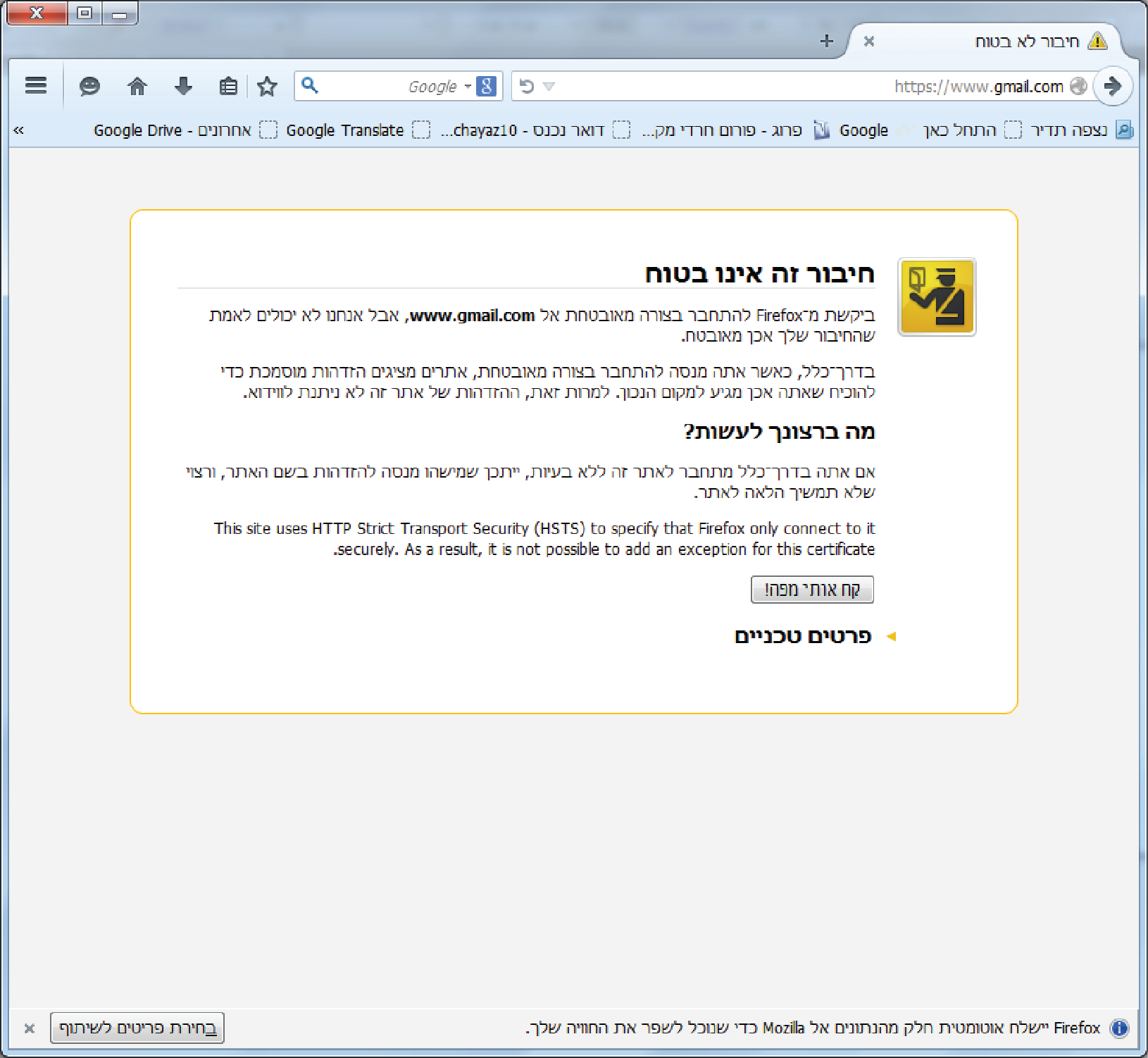Click the site identity globe icon
The width and height of the screenshot is (1148, 1058).
pos(1078,86)
